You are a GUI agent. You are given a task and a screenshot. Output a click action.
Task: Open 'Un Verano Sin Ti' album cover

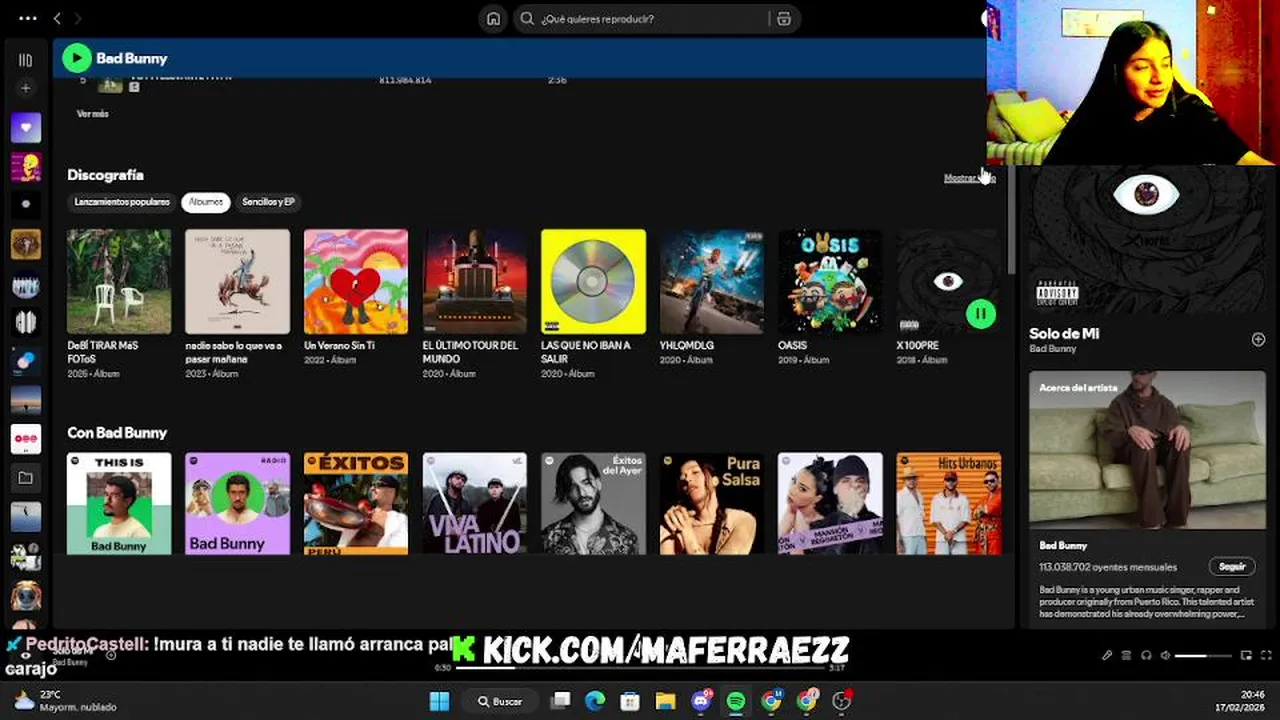tap(356, 281)
